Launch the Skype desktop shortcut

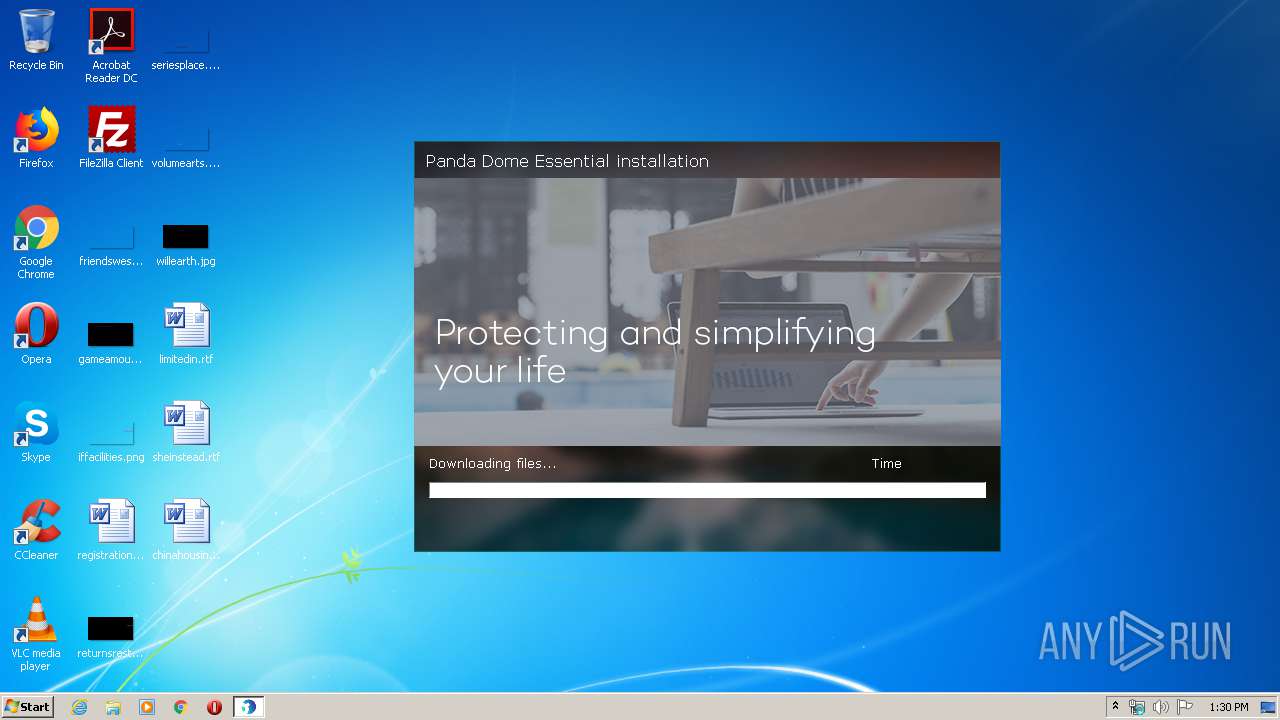click(36, 432)
